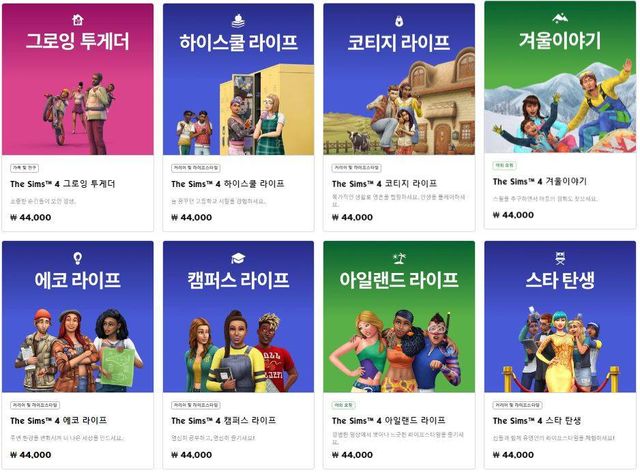Select the 에코 라이프 cover artwork

[x=78, y=317]
